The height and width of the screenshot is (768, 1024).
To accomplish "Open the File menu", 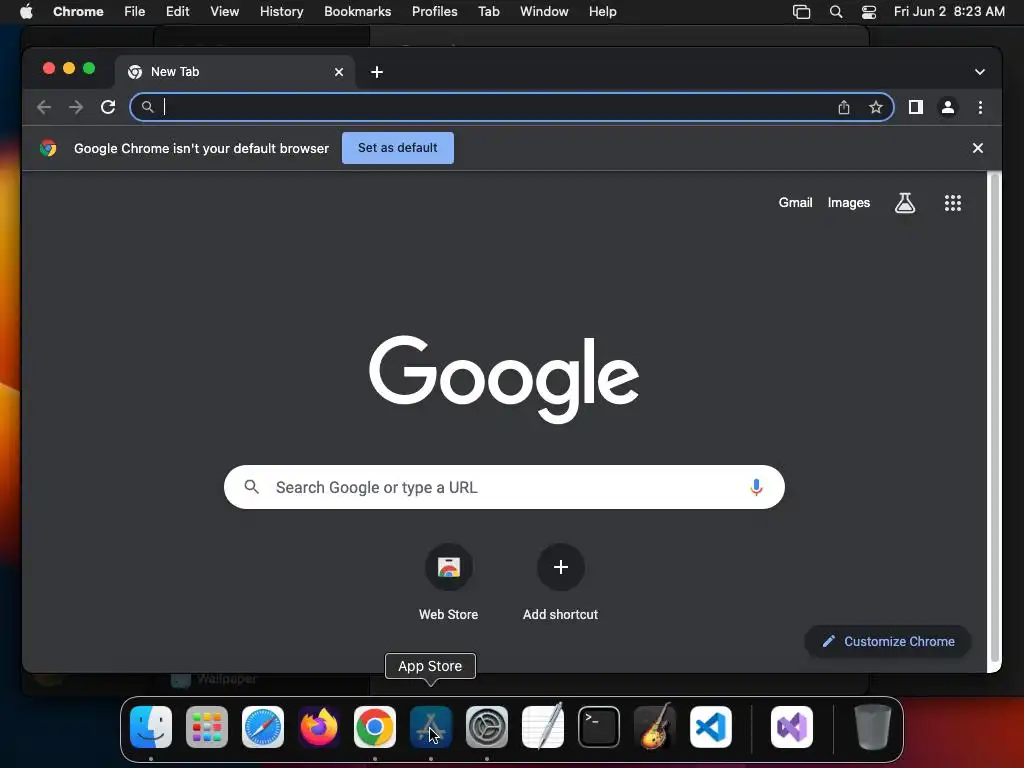I will pyautogui.click(x=135, y=11).
